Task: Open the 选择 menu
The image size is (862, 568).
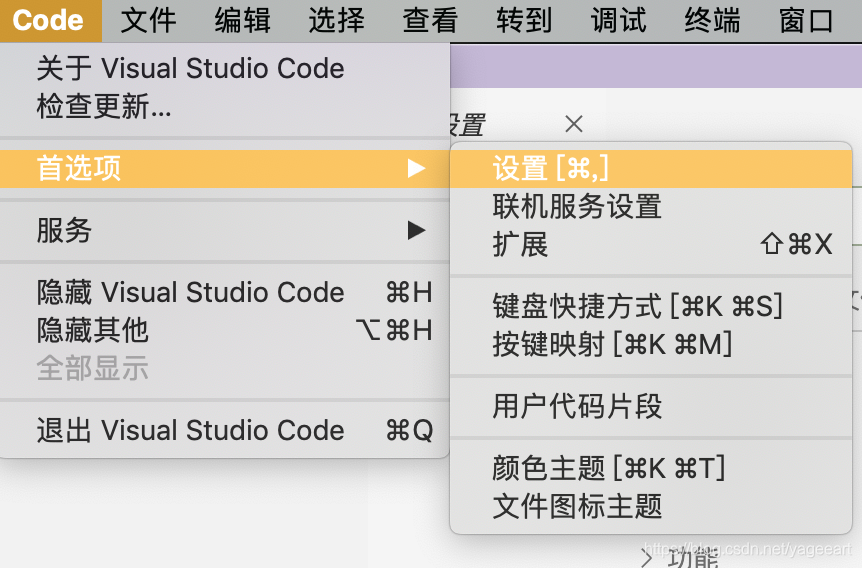Action: 336,20
